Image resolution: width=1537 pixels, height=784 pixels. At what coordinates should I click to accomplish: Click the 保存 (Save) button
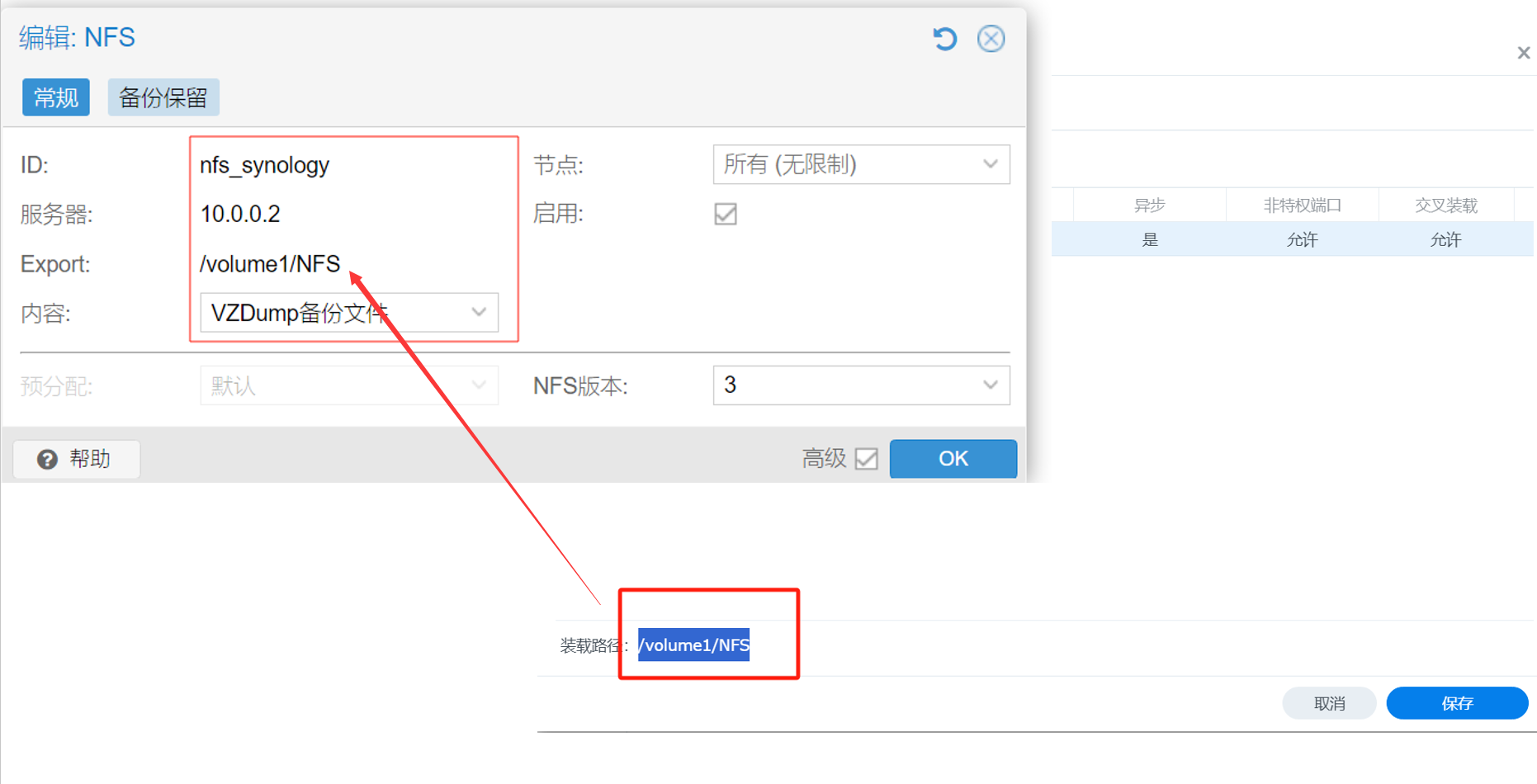pos(1456,703)
